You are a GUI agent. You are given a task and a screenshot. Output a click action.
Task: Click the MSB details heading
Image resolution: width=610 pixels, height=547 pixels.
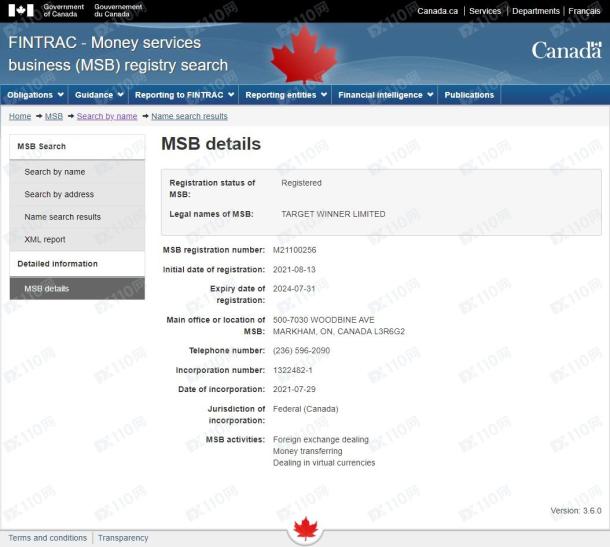(x=211, y=144)
